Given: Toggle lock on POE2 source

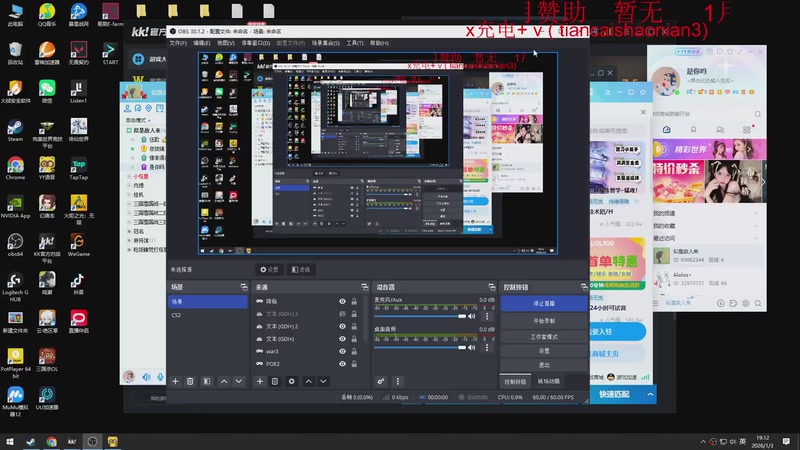Looking at the screenshot, I should 354,364.
